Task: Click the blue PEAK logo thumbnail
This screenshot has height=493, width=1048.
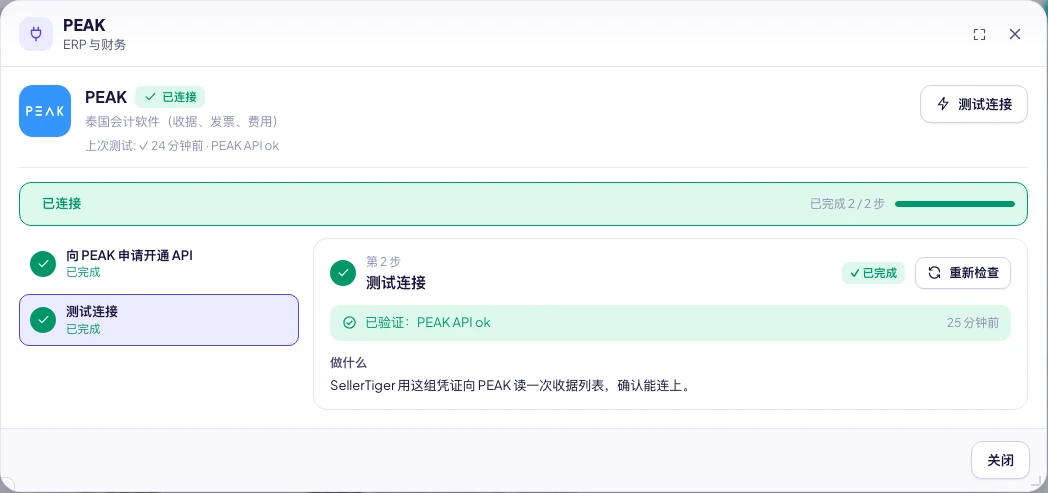Action: click(45, 111)
